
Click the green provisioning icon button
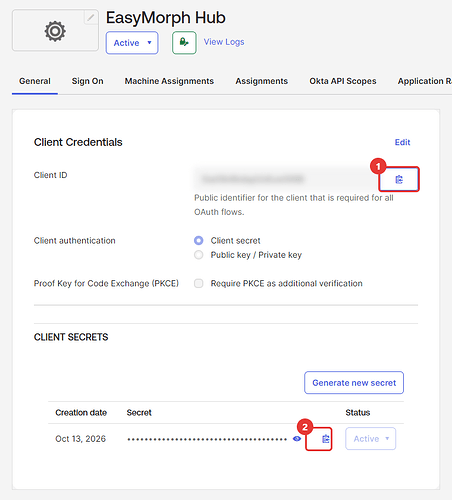[x=184, y=42]
